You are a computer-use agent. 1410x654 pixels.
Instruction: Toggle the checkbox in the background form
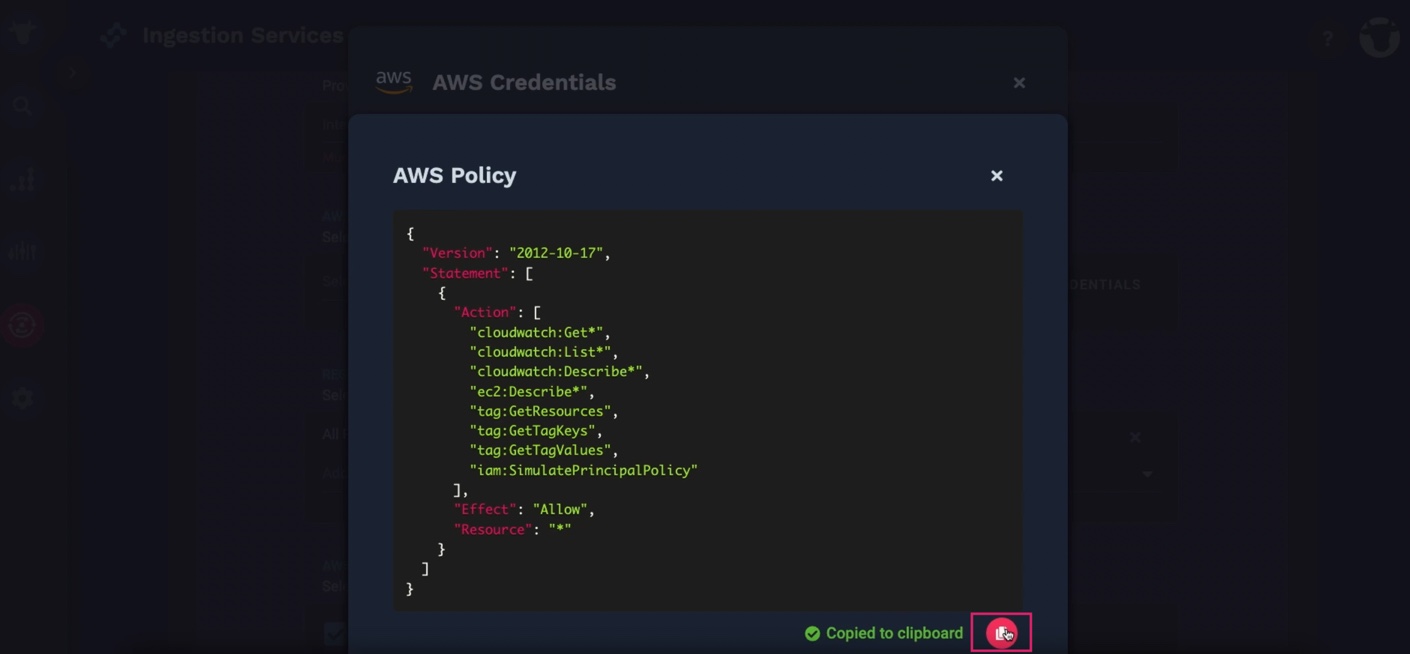pyautogui.click(x=333, y=632)
